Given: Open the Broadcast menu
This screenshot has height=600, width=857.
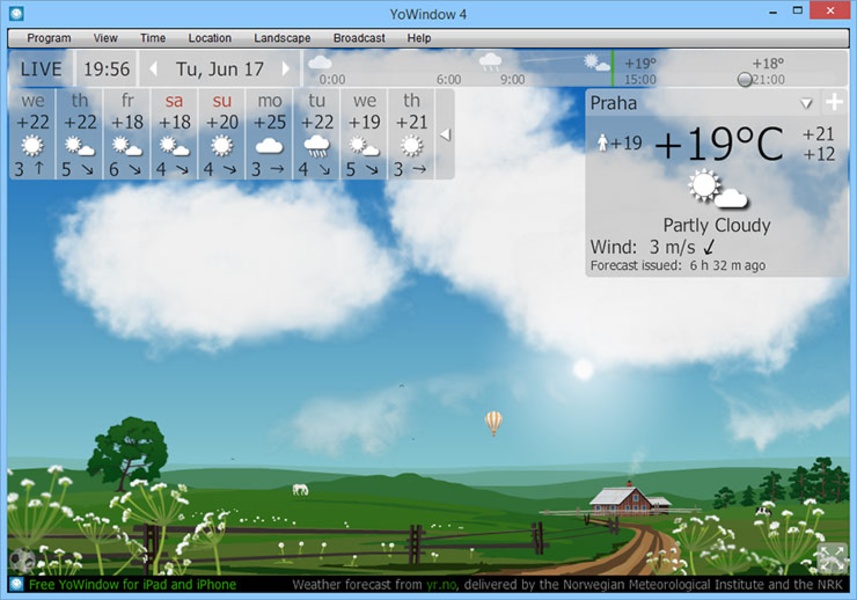Looking at the screenshot, I should (359, 38).
